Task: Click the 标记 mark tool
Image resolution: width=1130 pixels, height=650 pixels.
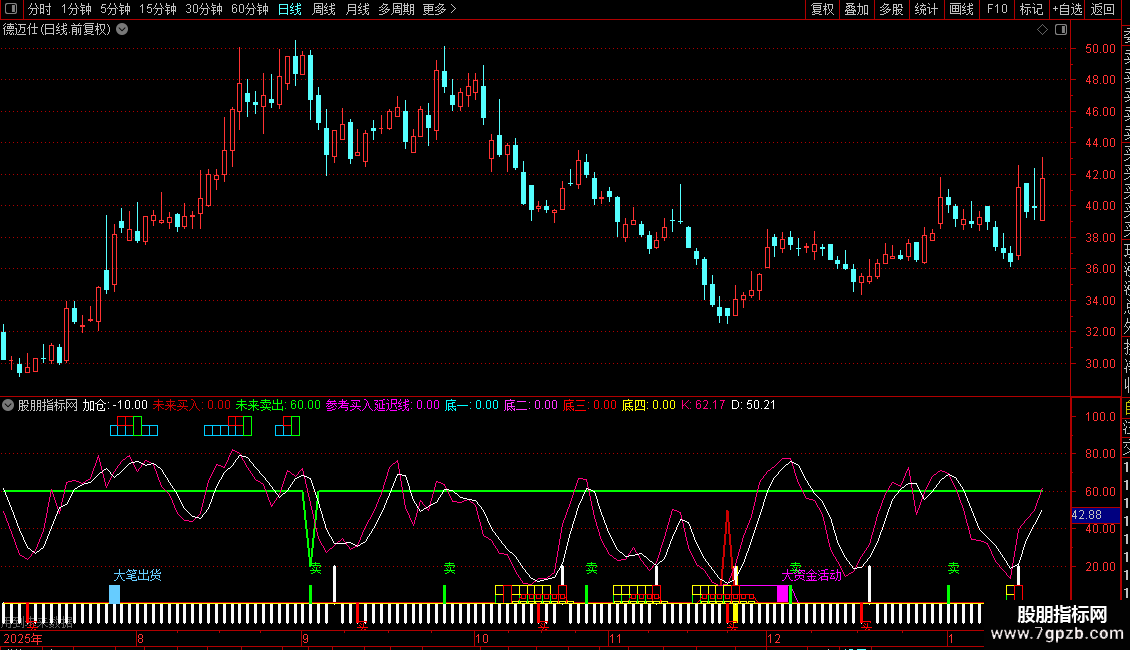Action: click(1031, 9)
